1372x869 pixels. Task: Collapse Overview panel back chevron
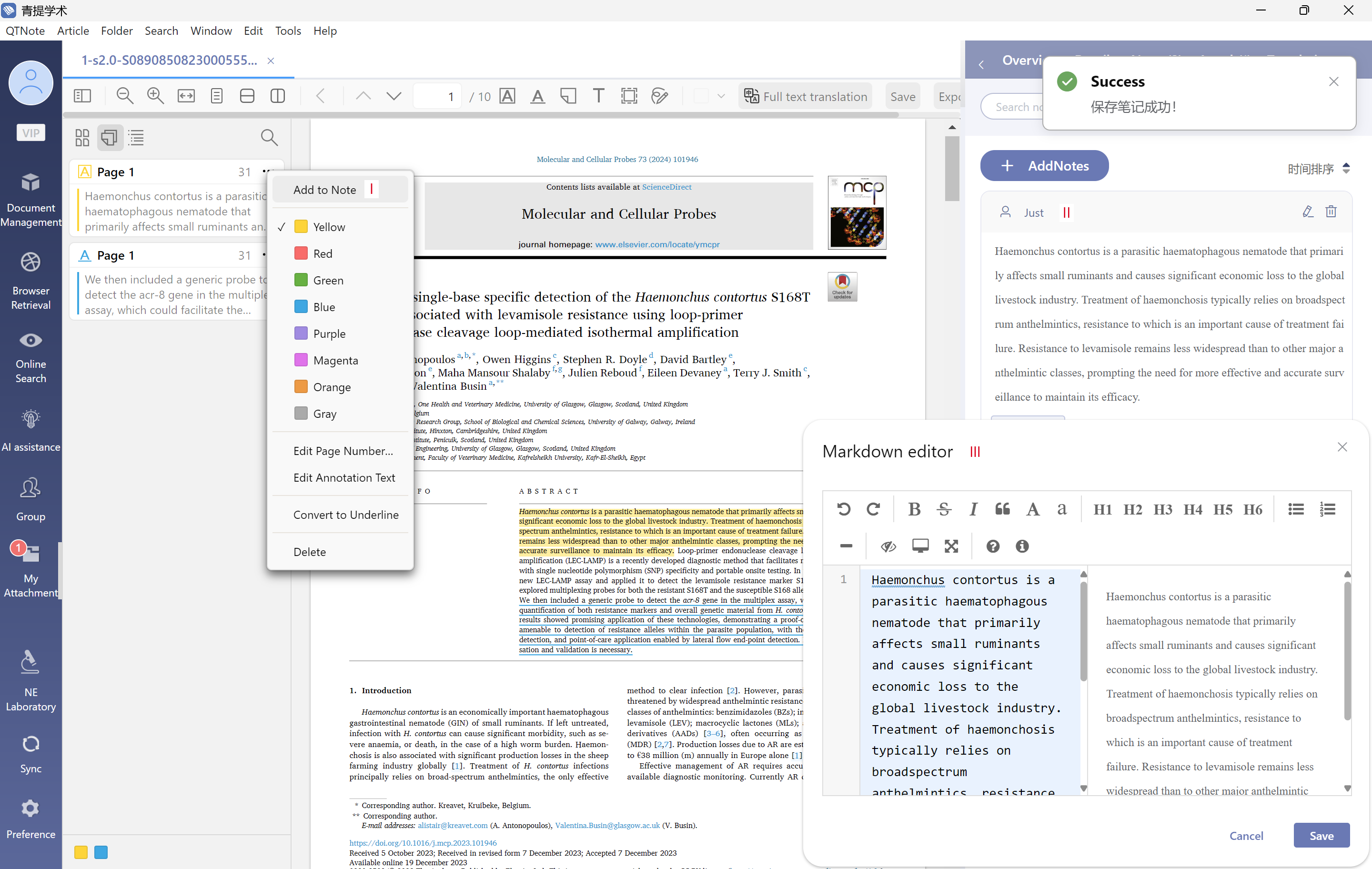coord(980,65)
